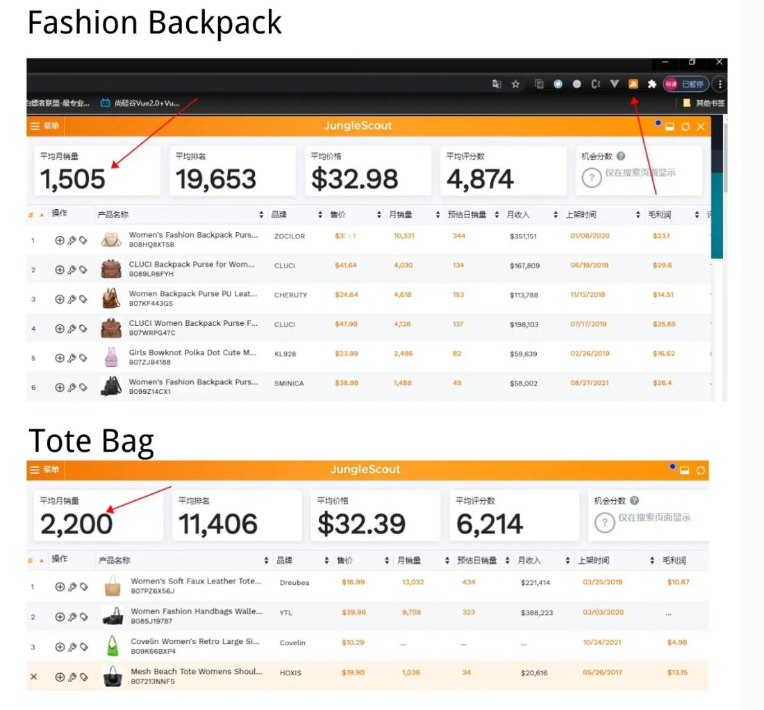Click the plus icon in the Covelin row
The image size is (764, 710).
point(60,647)
